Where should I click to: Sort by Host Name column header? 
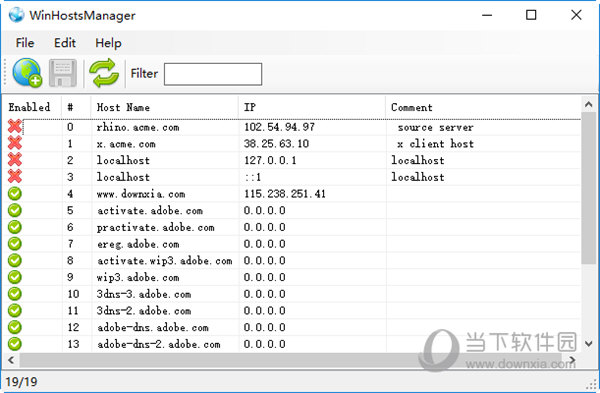coord(165,107)
